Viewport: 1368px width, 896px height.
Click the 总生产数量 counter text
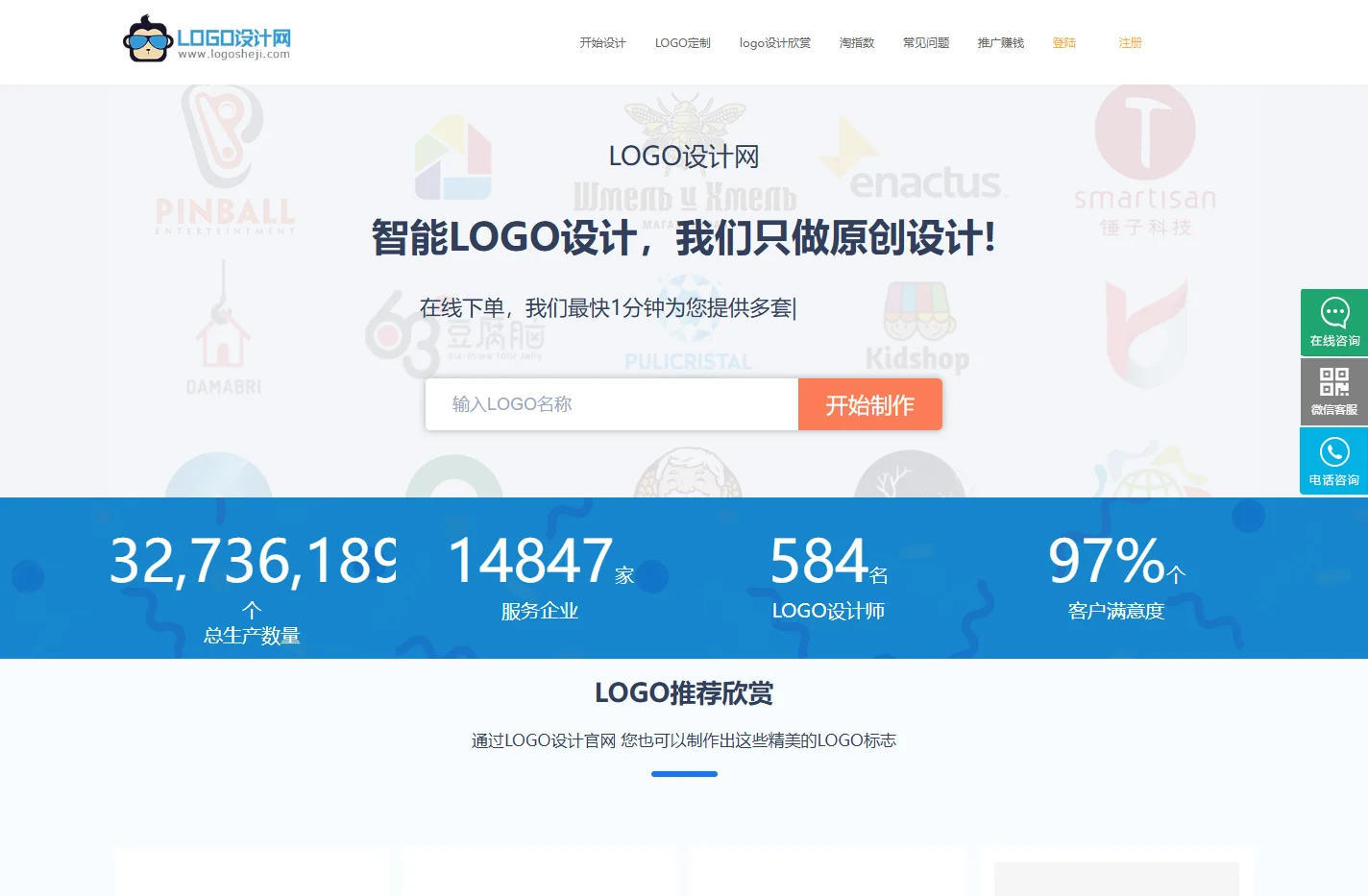[x=252, y=636]
